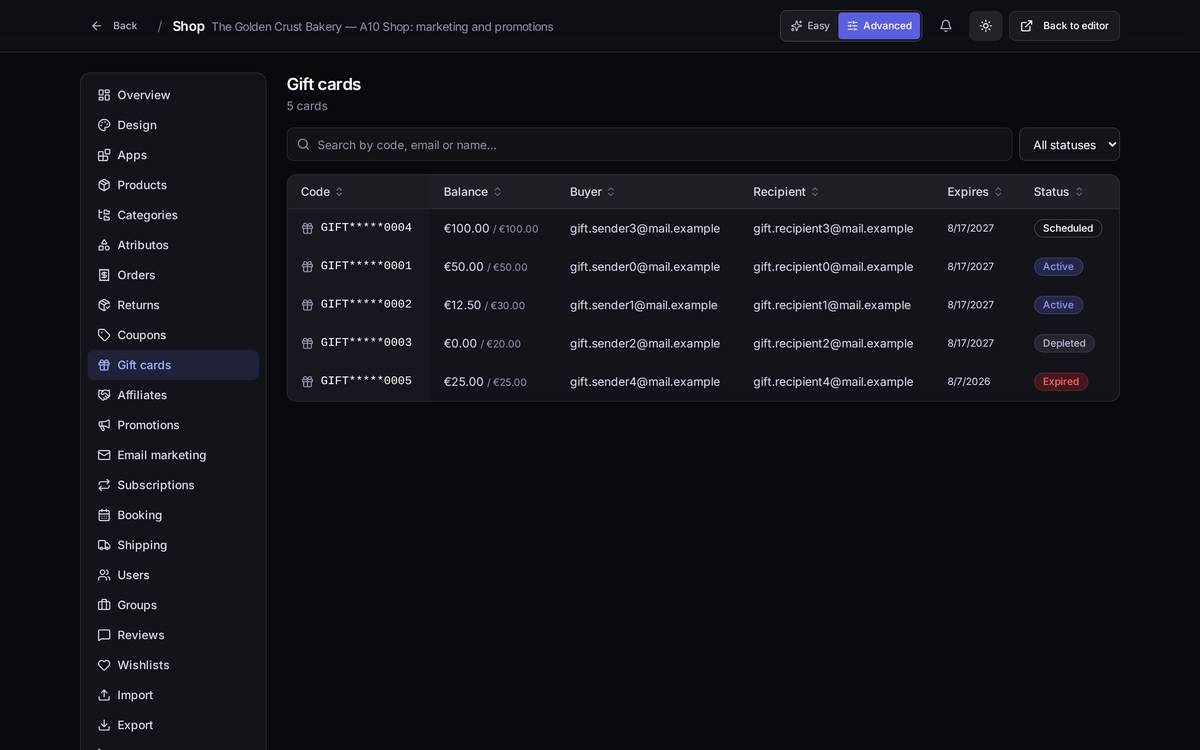Click the Back arrow button
The height and width of the screenshot is (750, 1200).
tap(114, 26)
